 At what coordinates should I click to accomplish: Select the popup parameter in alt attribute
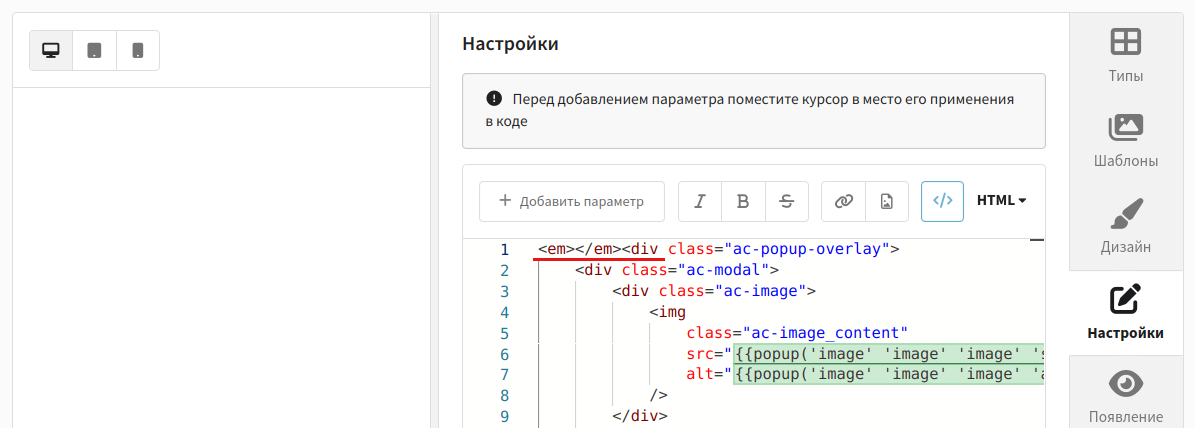point(888,375)
